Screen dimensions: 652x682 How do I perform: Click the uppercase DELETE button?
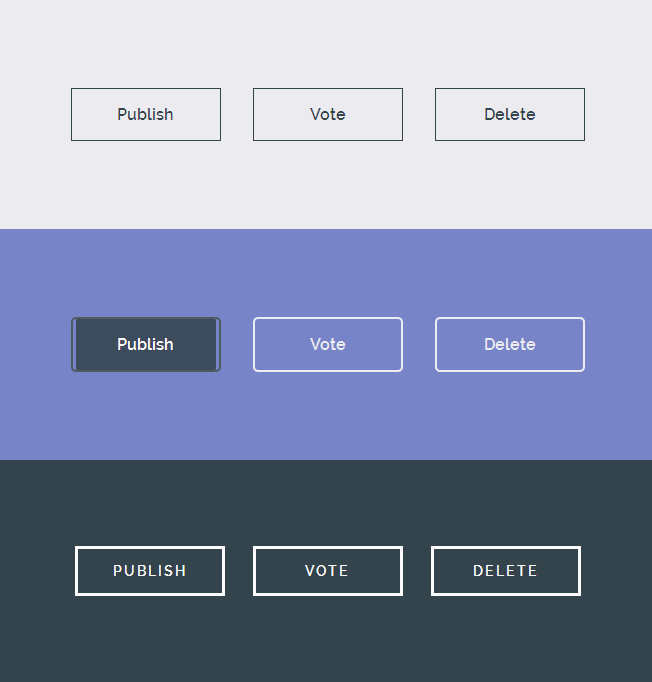pos(506,571)
